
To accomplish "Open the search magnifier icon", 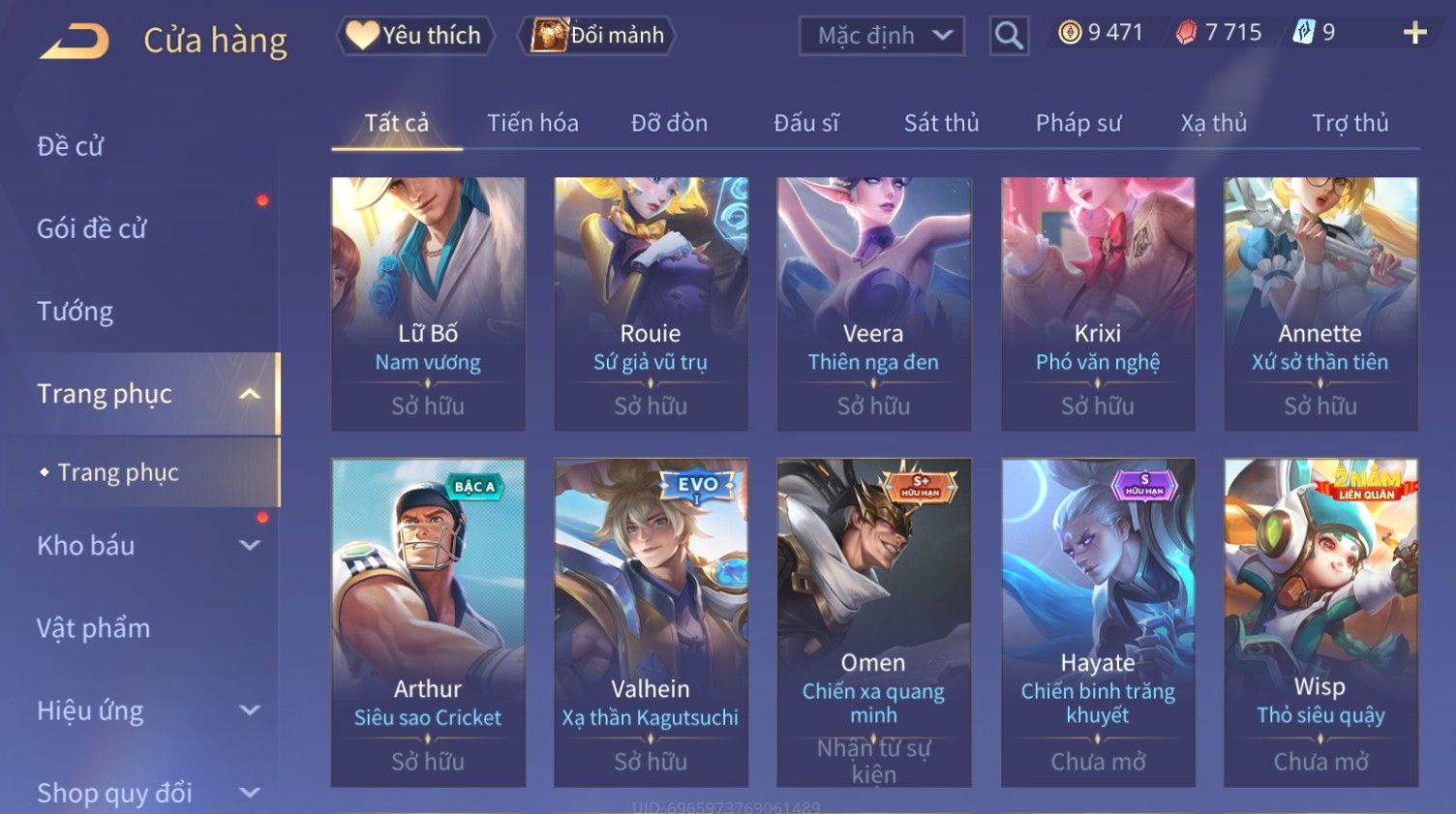I will [x=1009, y=36].
